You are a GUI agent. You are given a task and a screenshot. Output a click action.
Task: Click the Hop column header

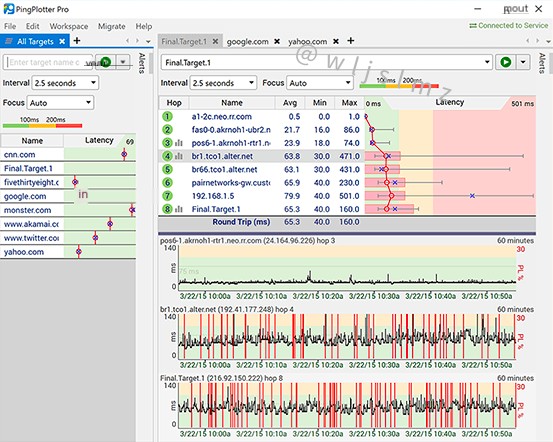[174, 103]
